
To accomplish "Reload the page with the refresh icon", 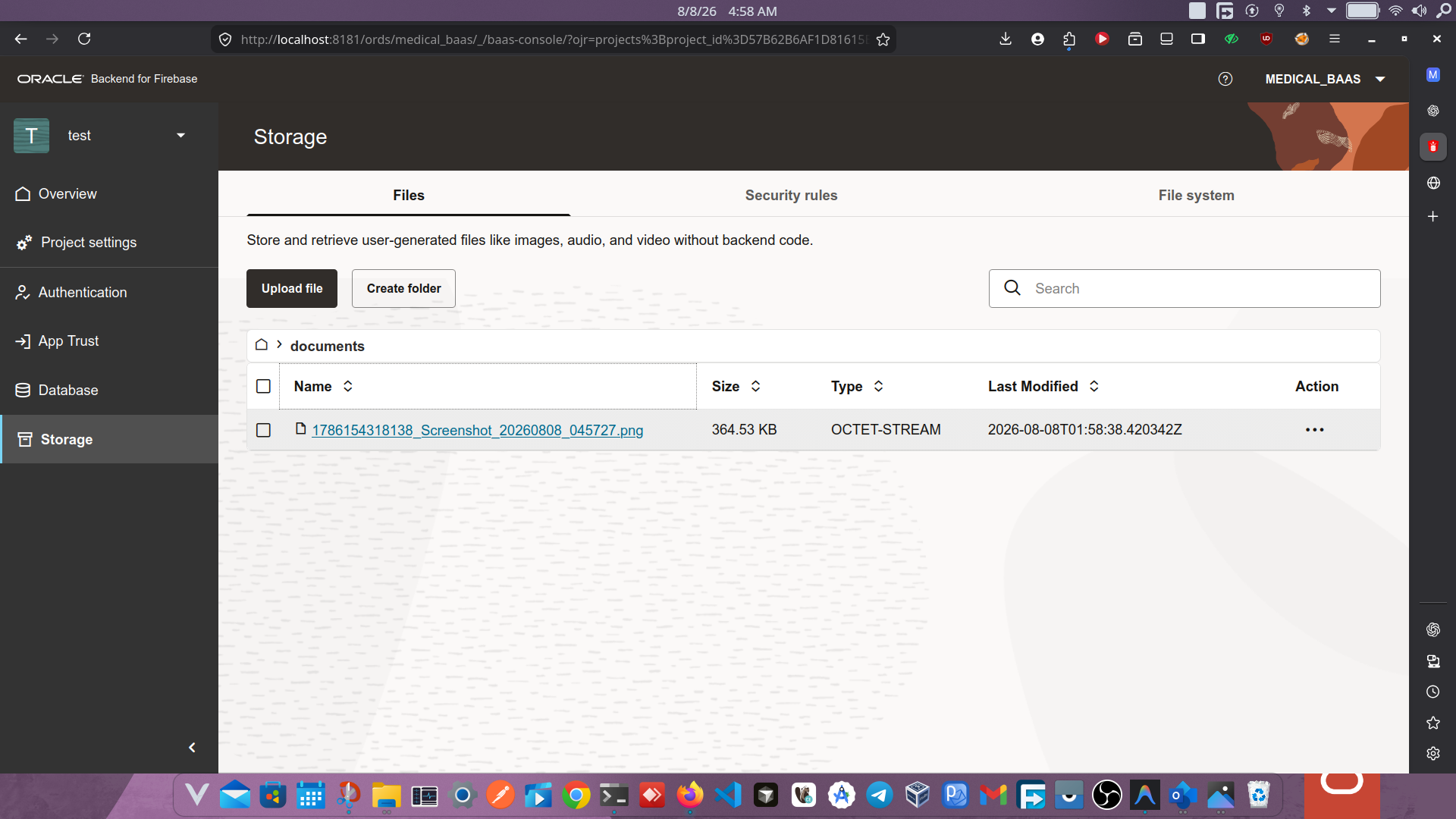I will coord(84,39).
